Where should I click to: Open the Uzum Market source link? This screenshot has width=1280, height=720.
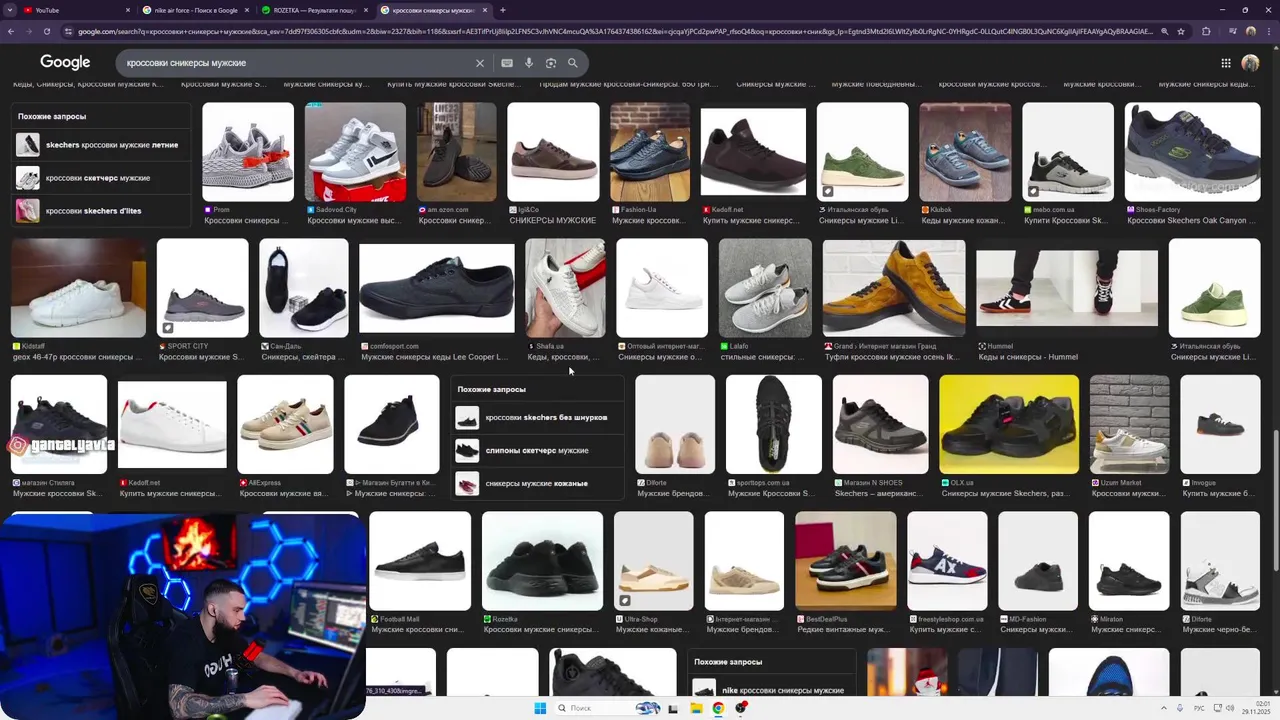1121,483
